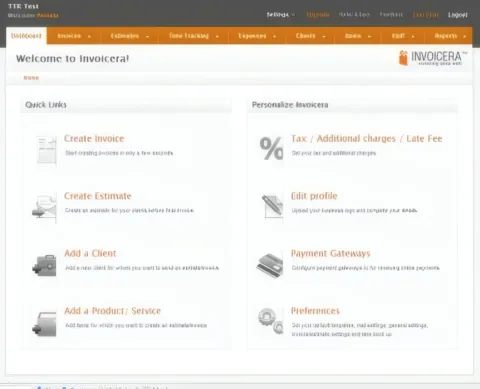This screenshot has height=389, width=480.
Task: Click the Feedback link in the header
Action: 391,15
